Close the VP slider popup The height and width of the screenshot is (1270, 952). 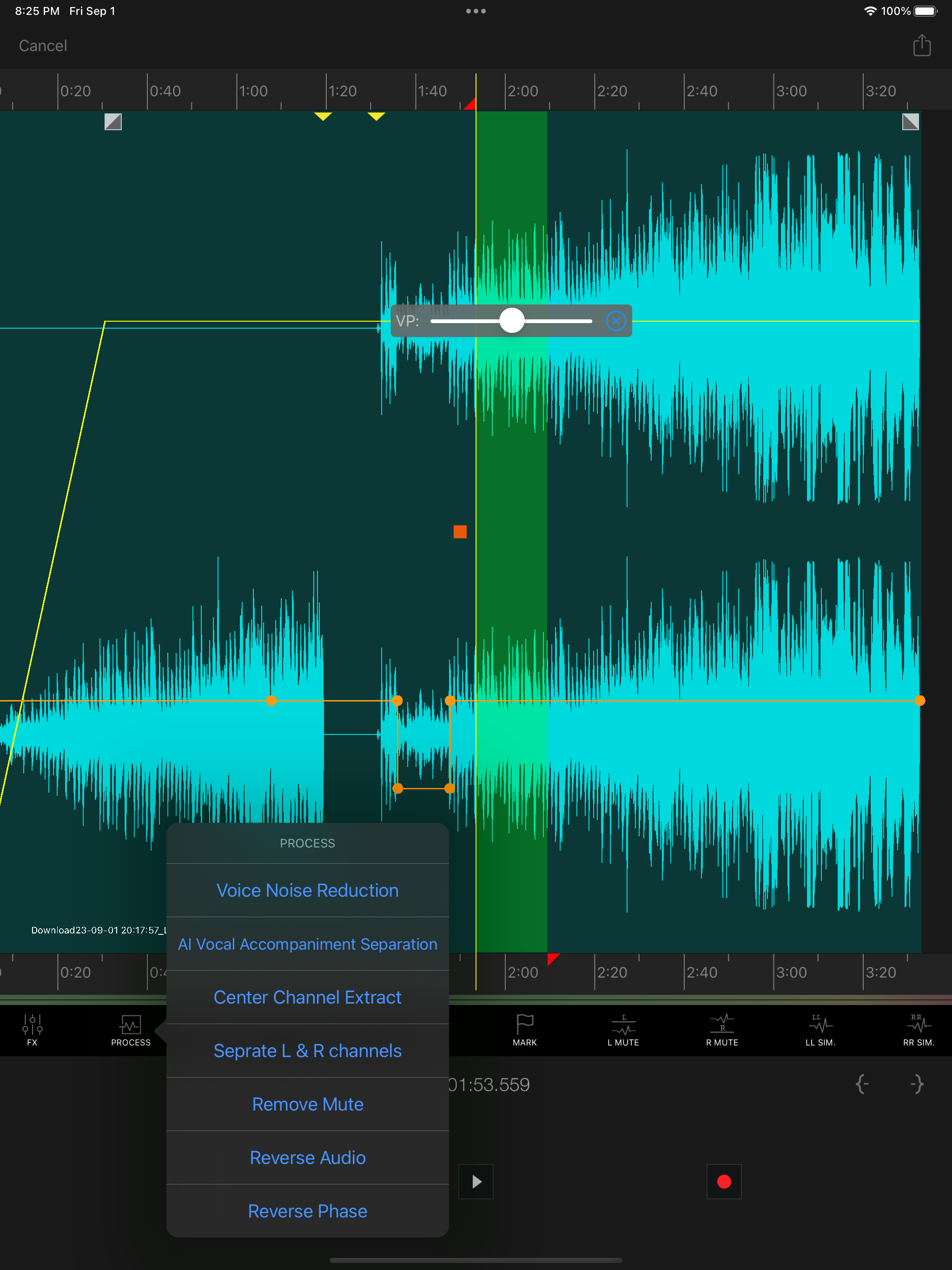(x=615, y=320)
